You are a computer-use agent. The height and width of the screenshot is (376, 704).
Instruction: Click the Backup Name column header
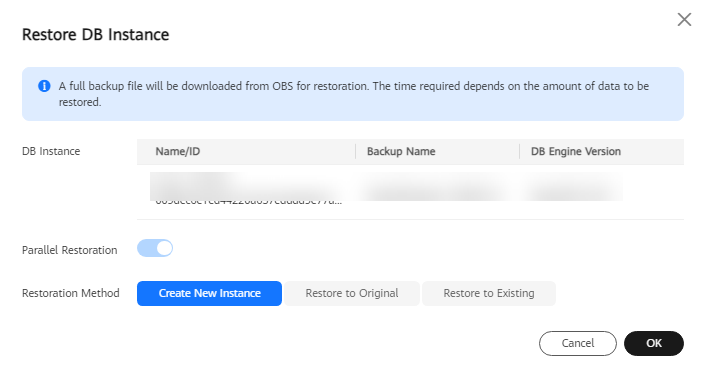click(401, 151)
